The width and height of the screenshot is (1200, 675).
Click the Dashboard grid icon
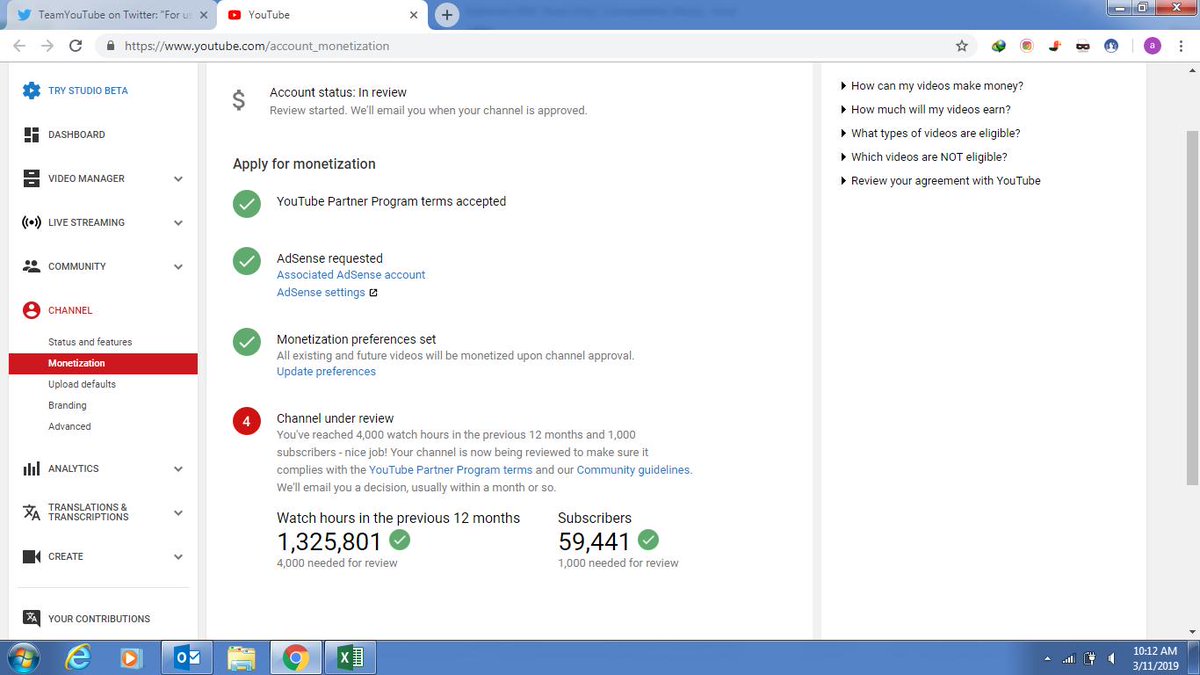point(31,135)
